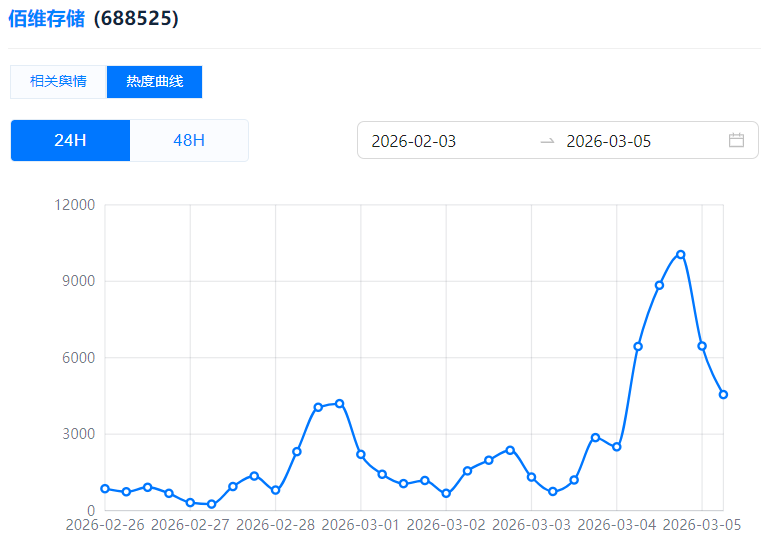Screen dimensions: 765x540
Task: Select the 24H time range option
Action: click(x=70, y=140)
